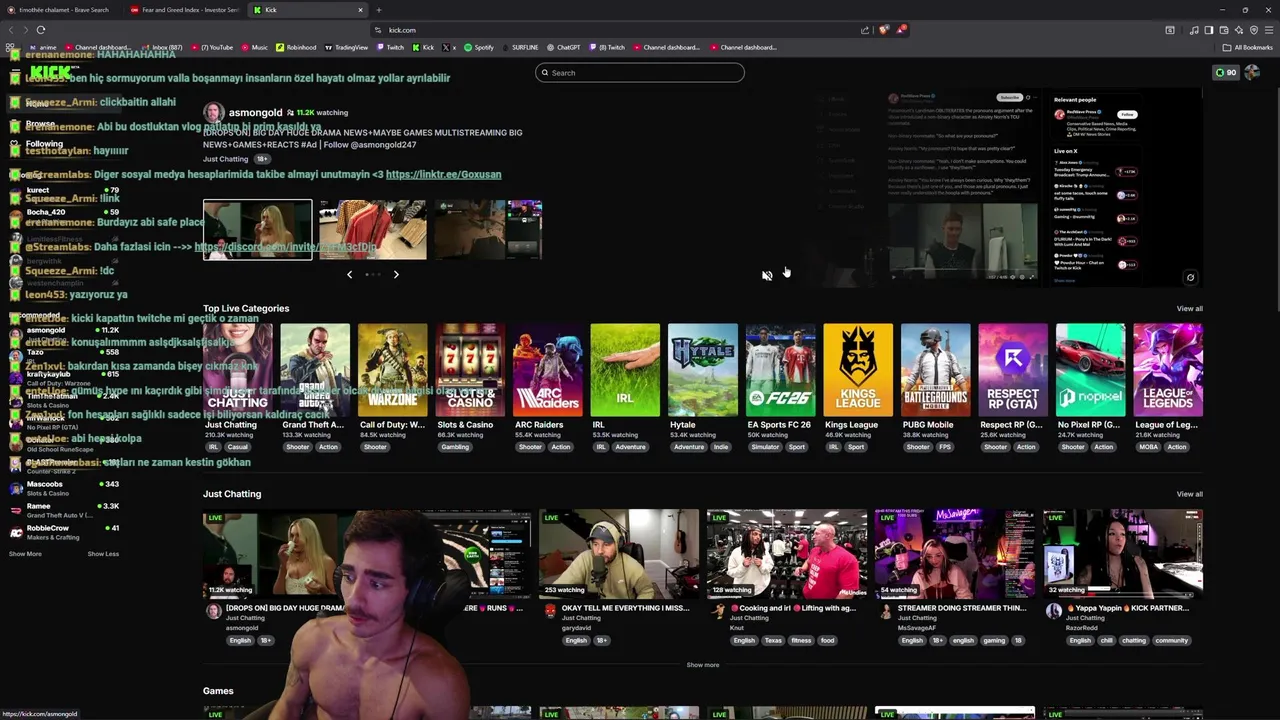The image size is (1280, 720).
Task: Click the FPS tag under PUBG Mobile
Action: click(x=945, y=447)
